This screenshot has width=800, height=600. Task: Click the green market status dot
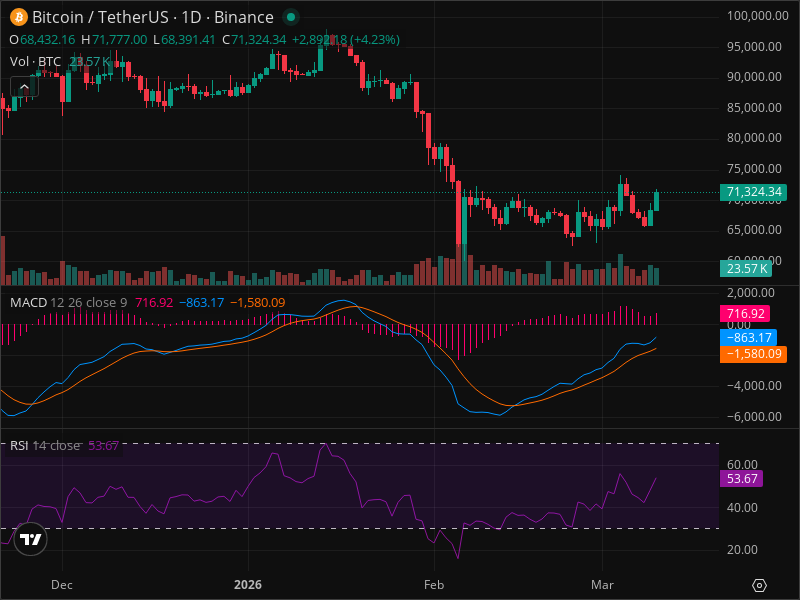[291, 17]
